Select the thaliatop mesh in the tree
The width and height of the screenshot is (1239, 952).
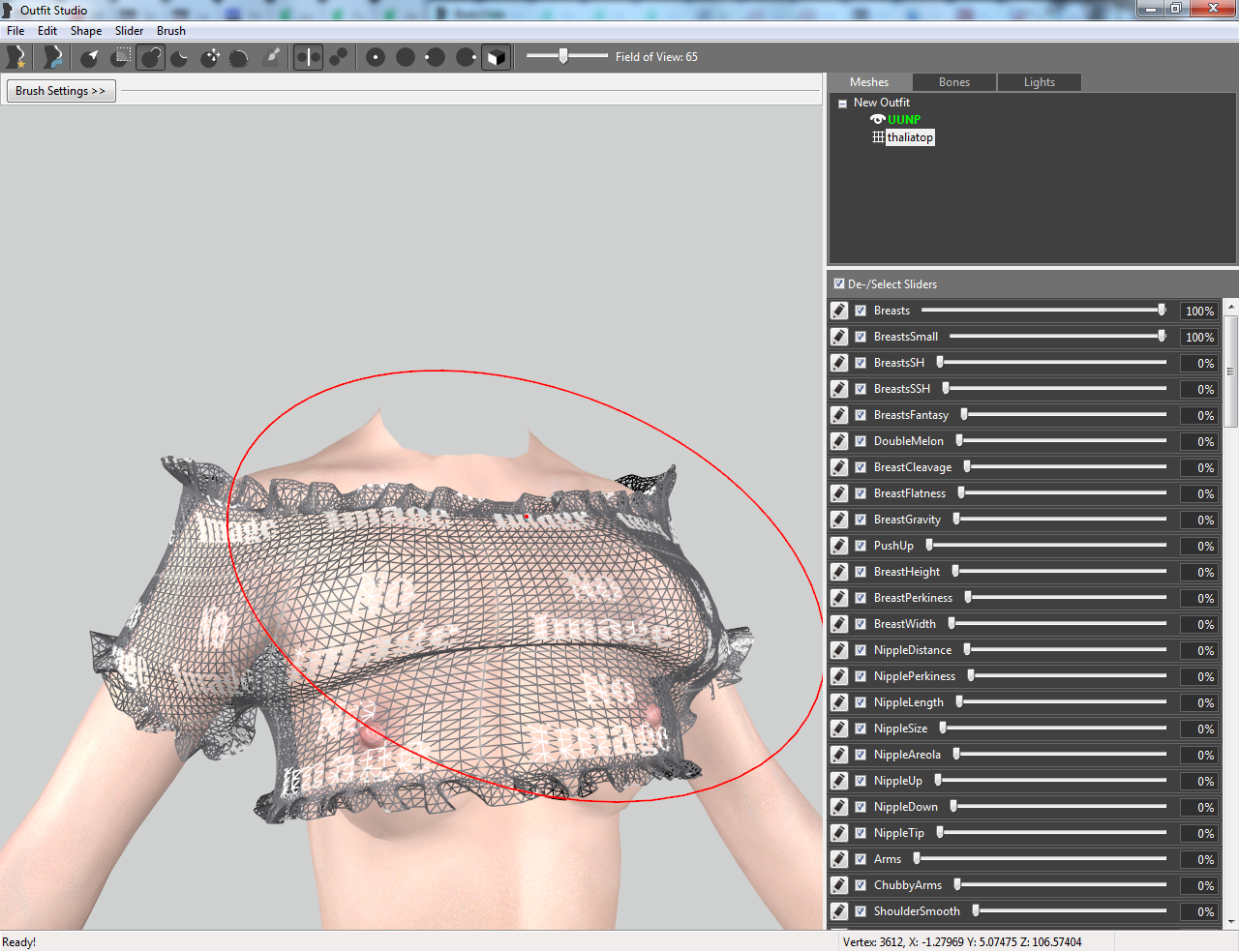click(x=910, y=137)
